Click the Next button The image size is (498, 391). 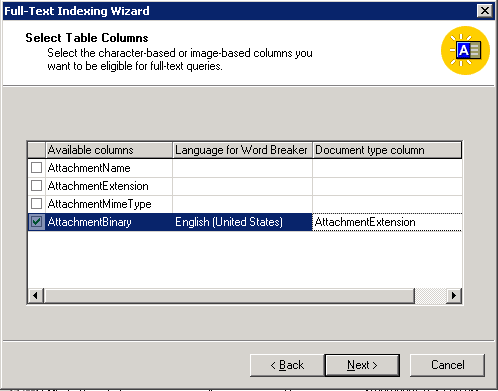tap(362, 365)
